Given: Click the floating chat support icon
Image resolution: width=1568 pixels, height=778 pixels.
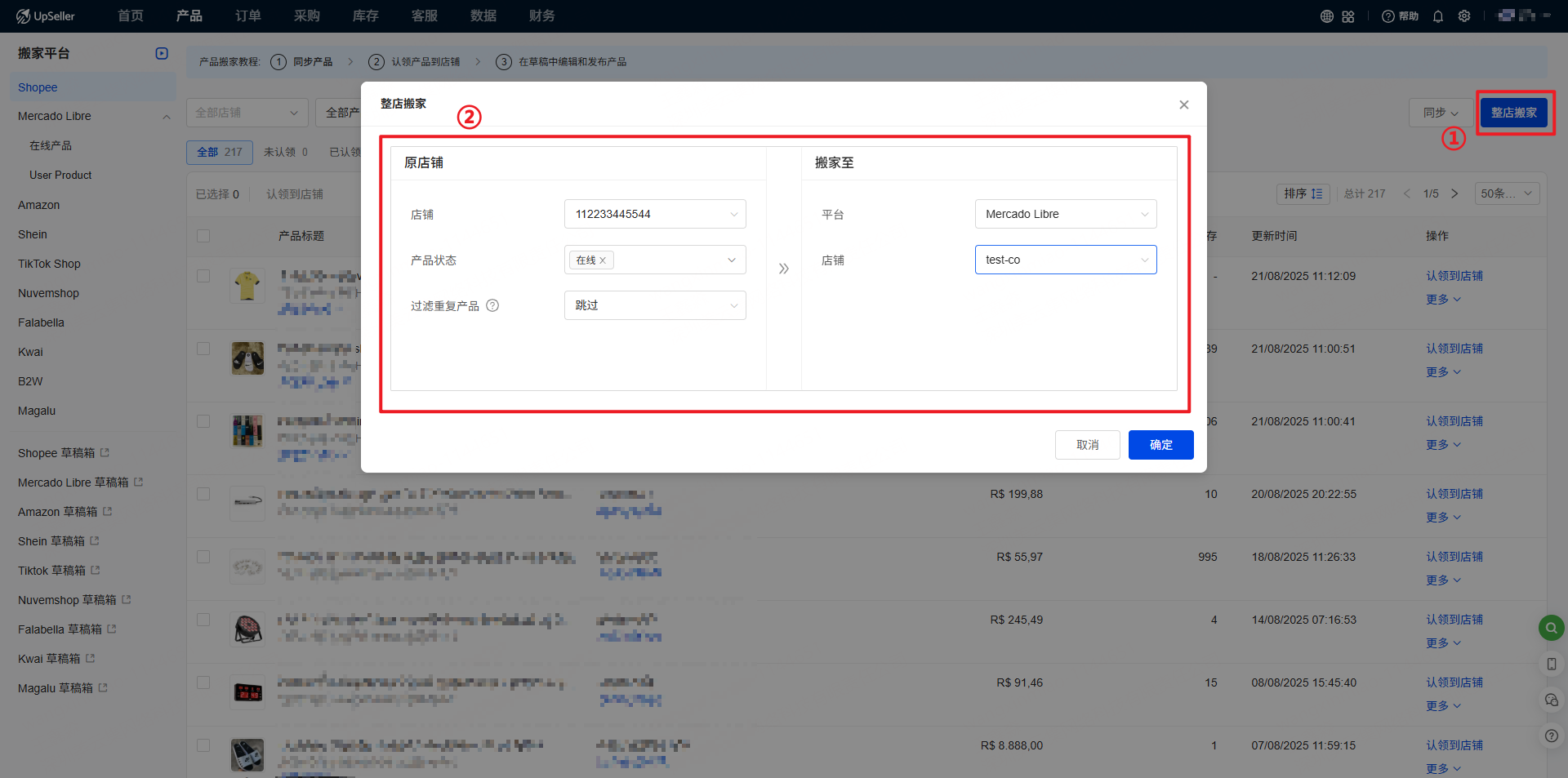Looking at the screenshot, I should pos(1551,700).
